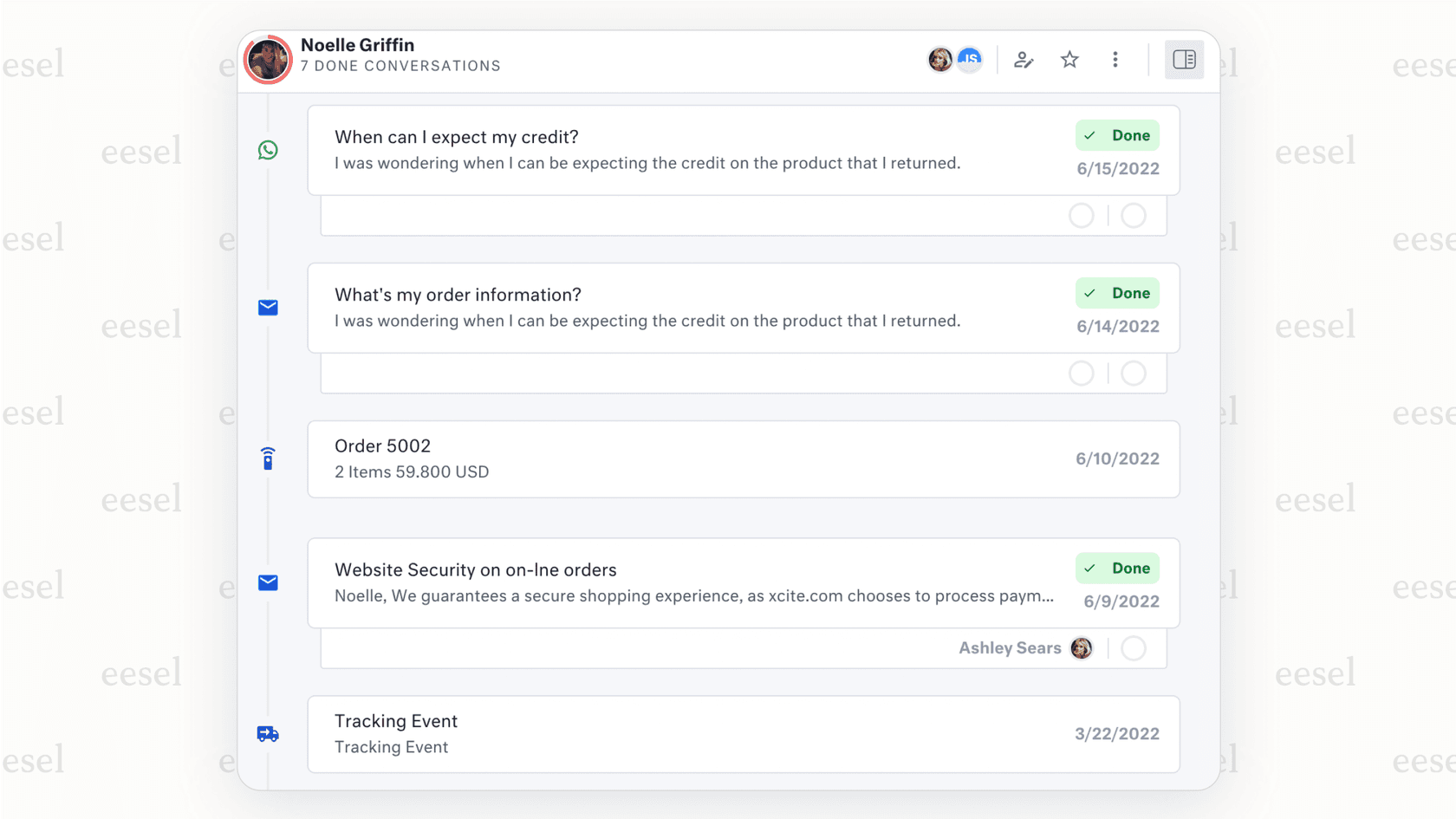Select the delivery truck icon next to Tracking Event
This screenshot has width=1456, height=819.
click(268, 733)
